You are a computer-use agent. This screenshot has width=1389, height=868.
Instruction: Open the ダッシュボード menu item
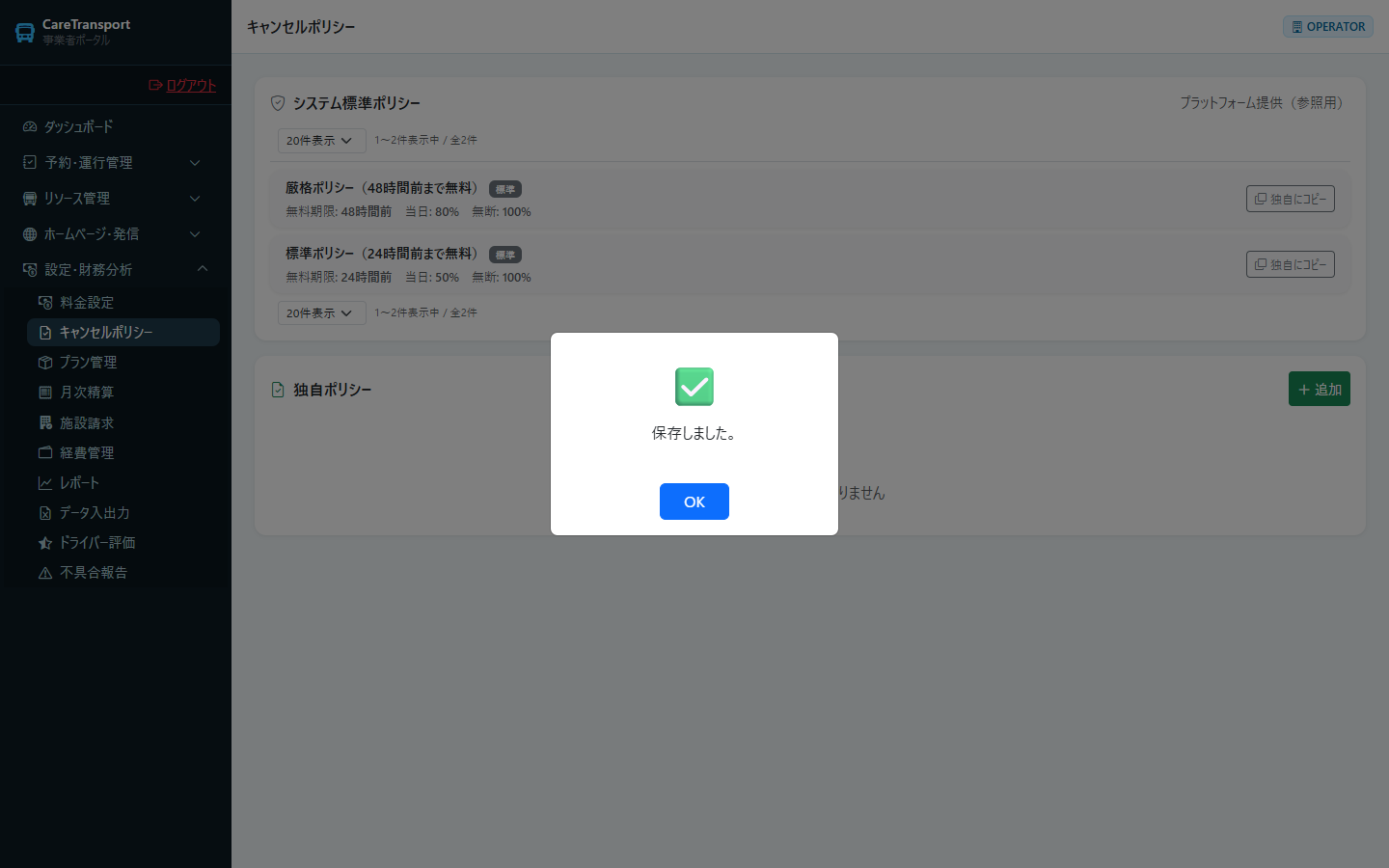(116, 126)
